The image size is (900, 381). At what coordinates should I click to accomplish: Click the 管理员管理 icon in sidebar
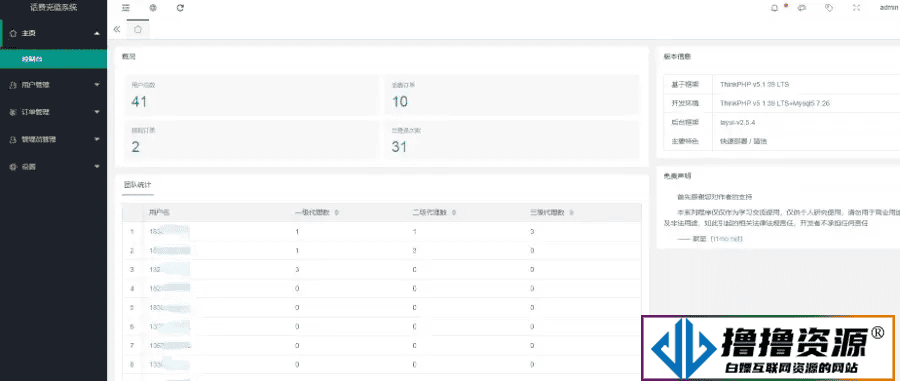(13, 139)
